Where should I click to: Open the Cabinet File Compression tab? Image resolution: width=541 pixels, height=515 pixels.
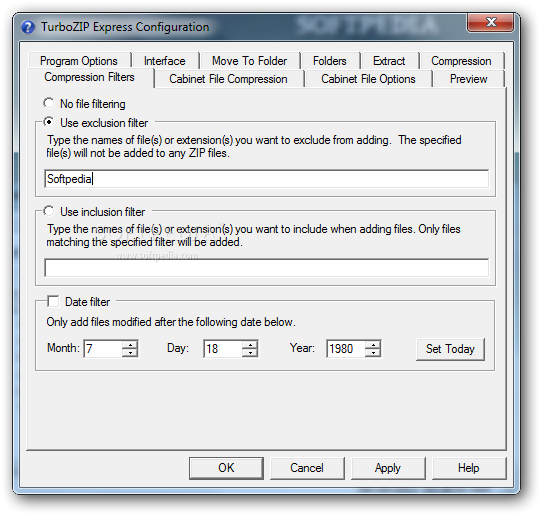coord(228,79)
